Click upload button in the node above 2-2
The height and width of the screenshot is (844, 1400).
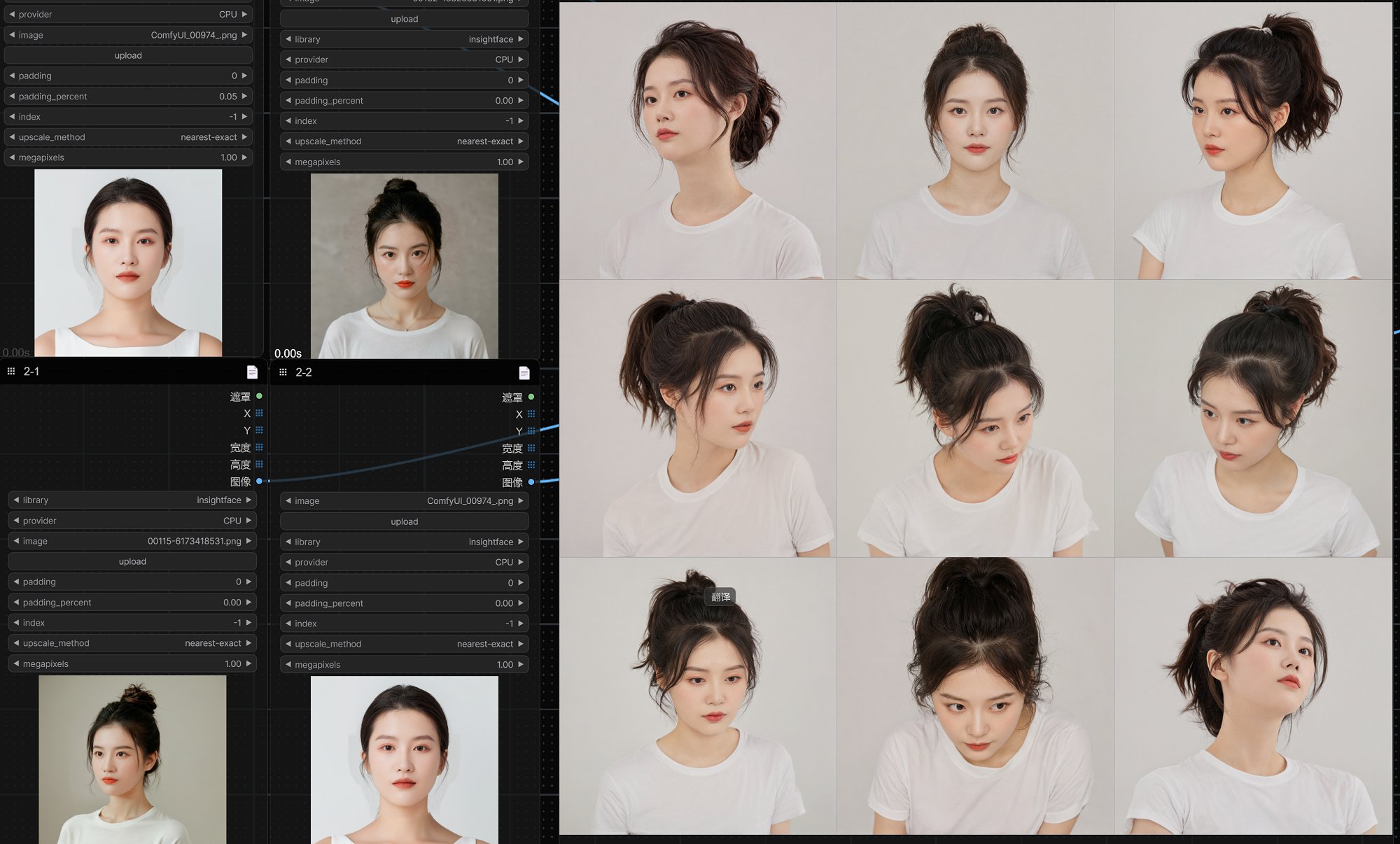point(405,19)
